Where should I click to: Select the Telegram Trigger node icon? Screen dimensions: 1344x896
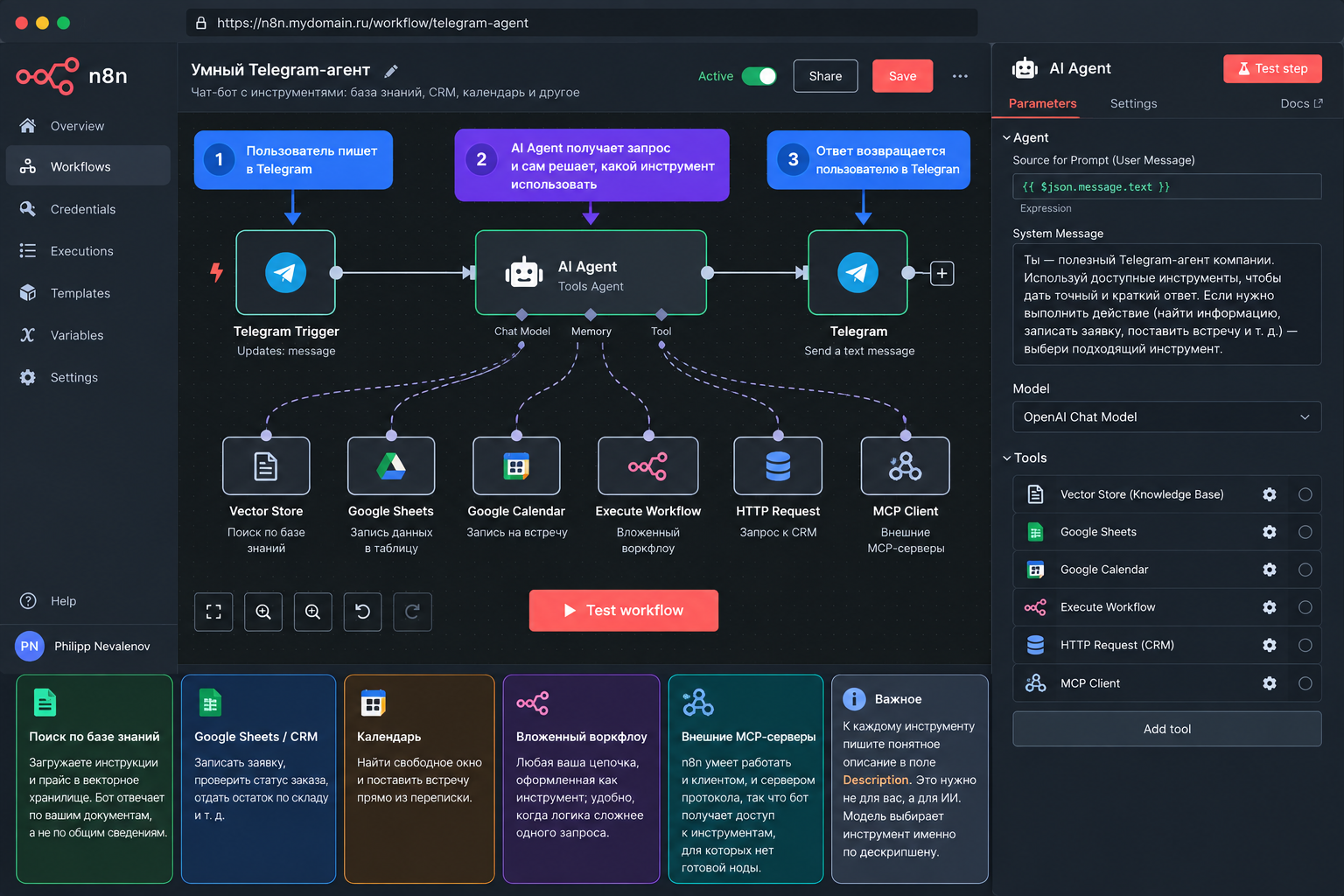(x=286, y=272)
